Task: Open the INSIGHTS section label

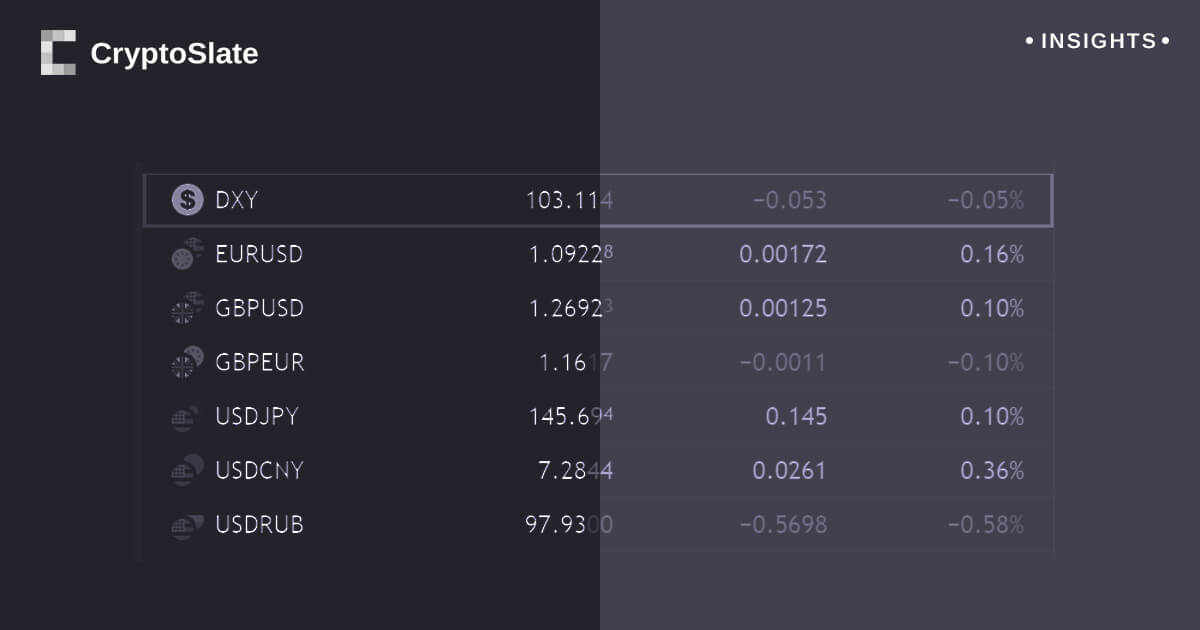Action: click(x=1098, y=42)
